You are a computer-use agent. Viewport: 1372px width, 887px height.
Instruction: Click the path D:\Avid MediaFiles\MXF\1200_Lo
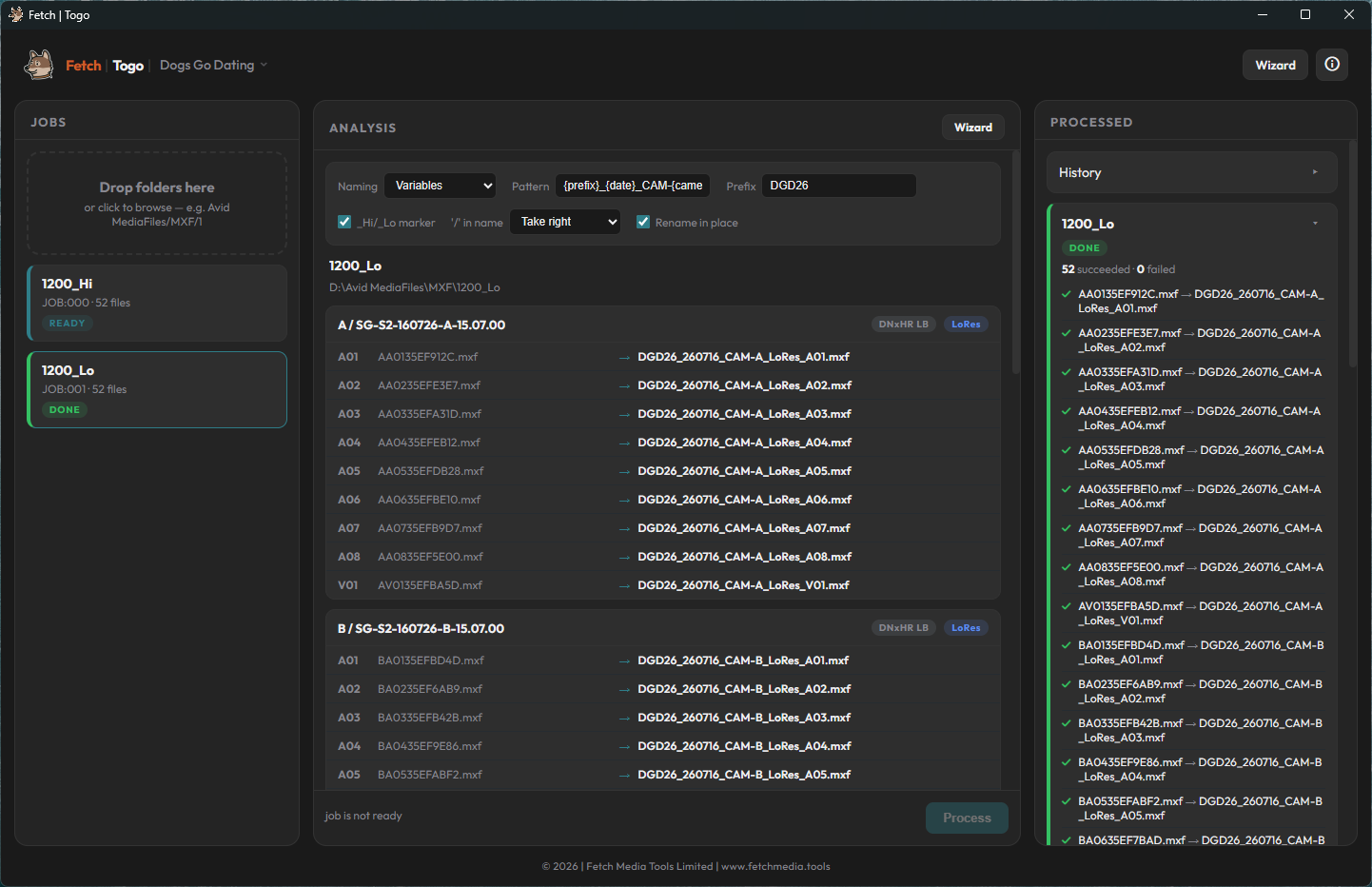[x=414, y=287]
